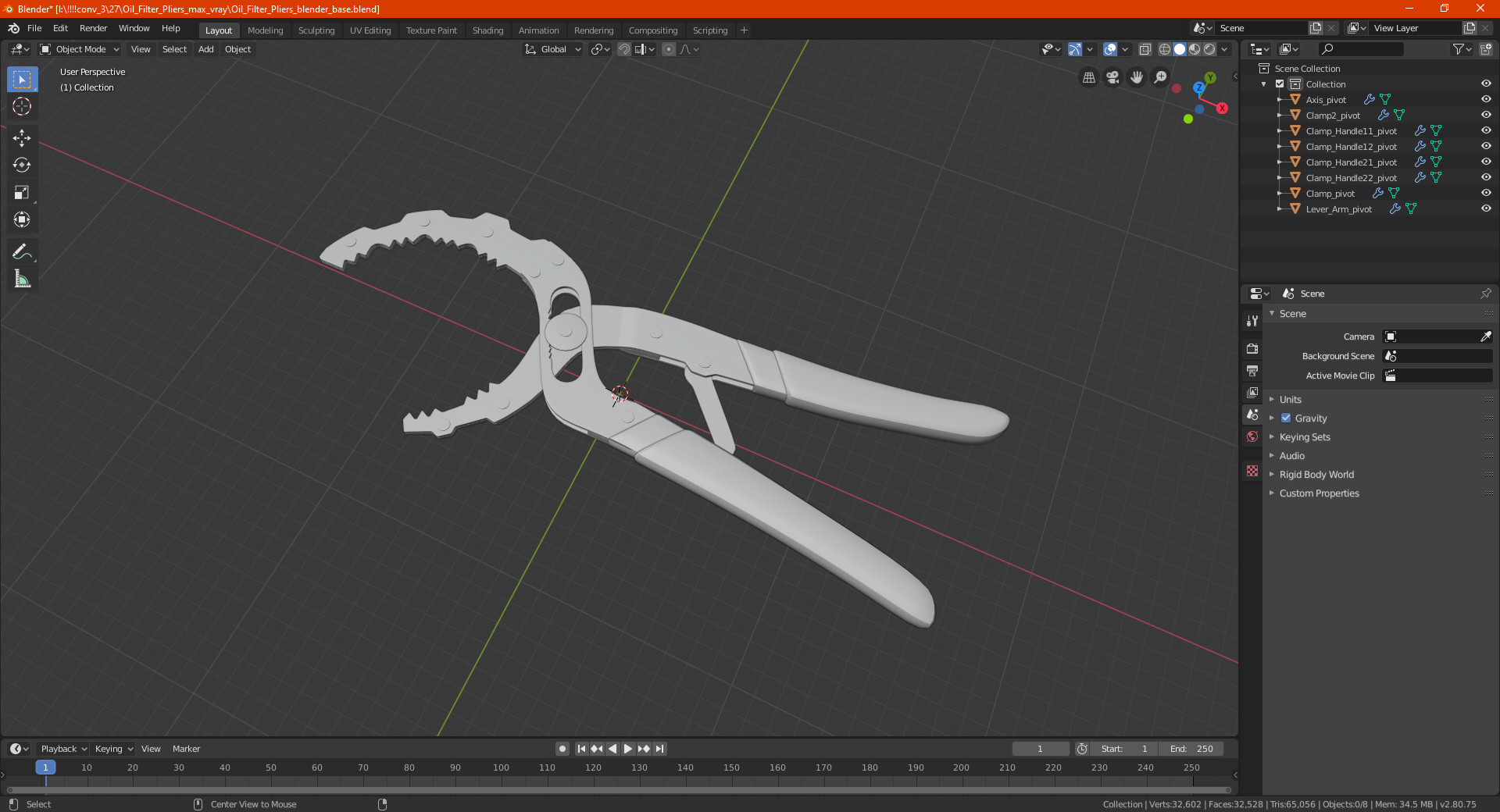Activate the Select Box tool
Screen dimensions: 1500x812
pyautogui.click(x=22, y=80)
